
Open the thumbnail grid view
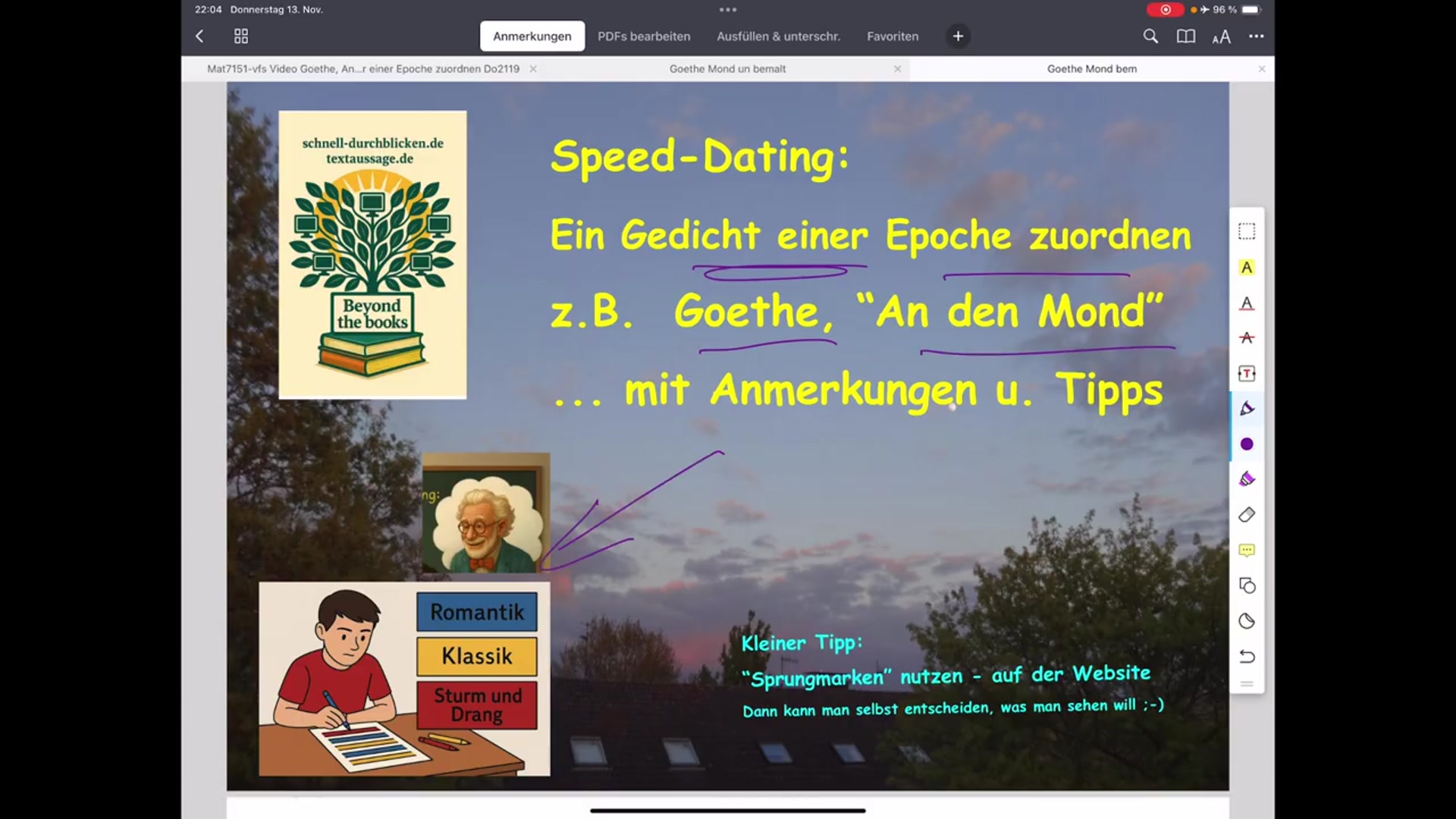(241, 36)
